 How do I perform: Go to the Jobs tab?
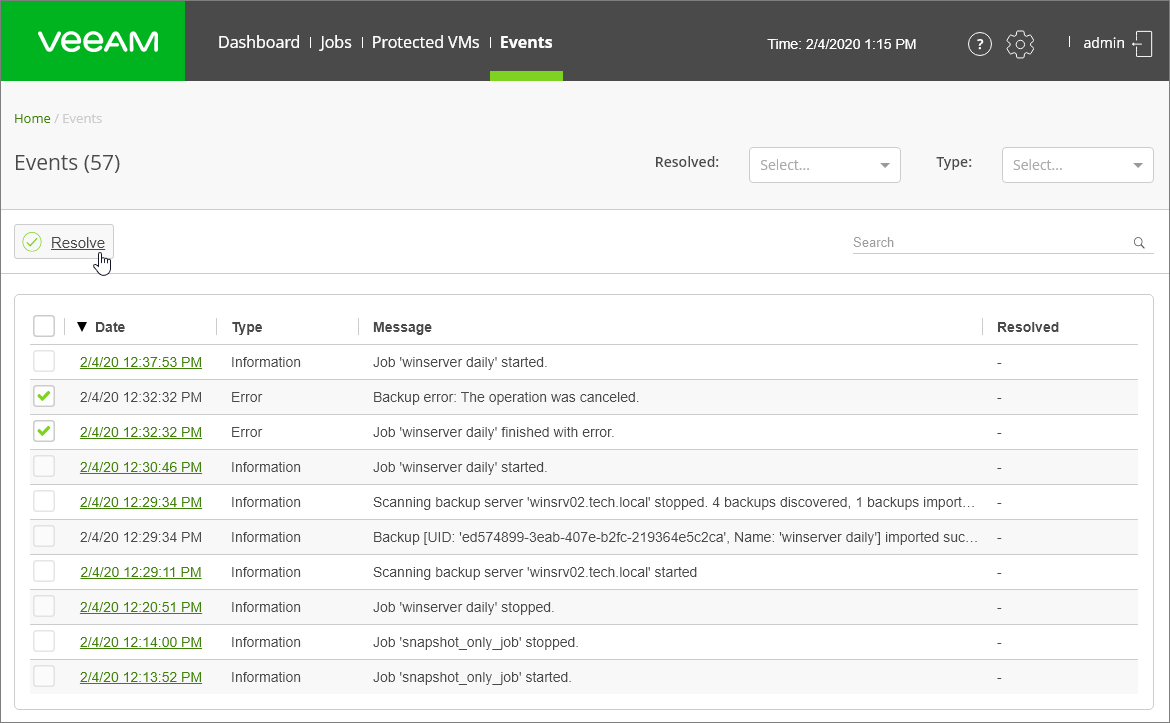(336, 42)
